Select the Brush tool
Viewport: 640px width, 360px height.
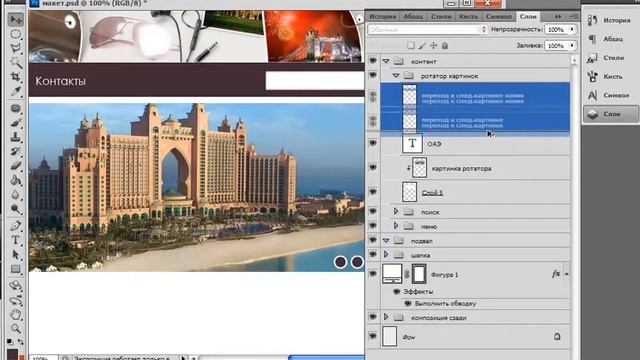click(16, 122)
